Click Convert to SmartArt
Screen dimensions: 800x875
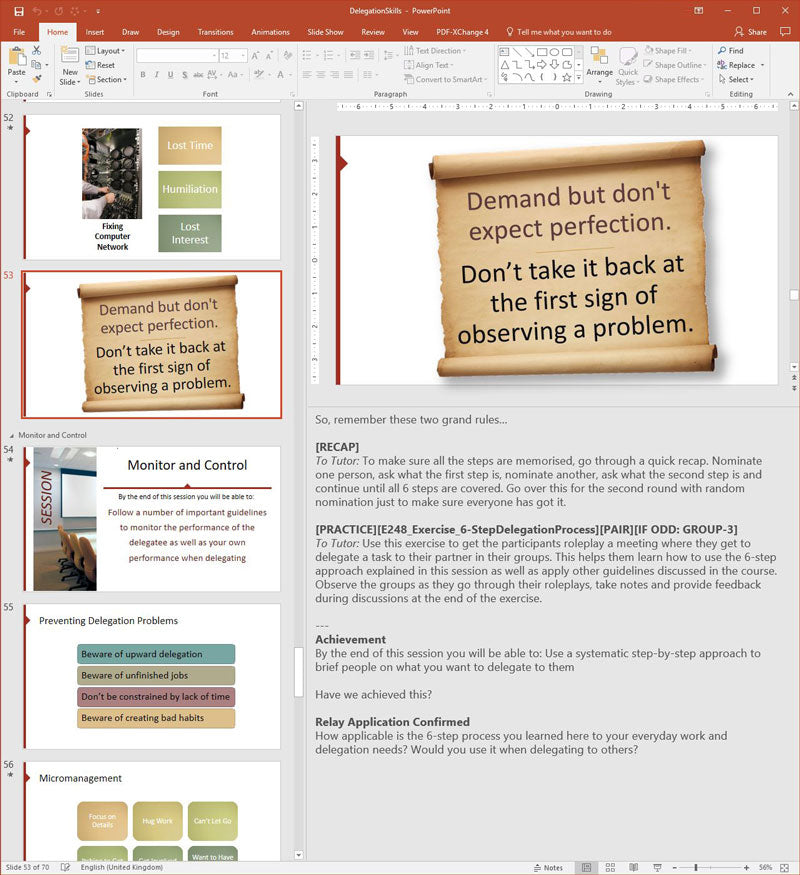(444, 80)
